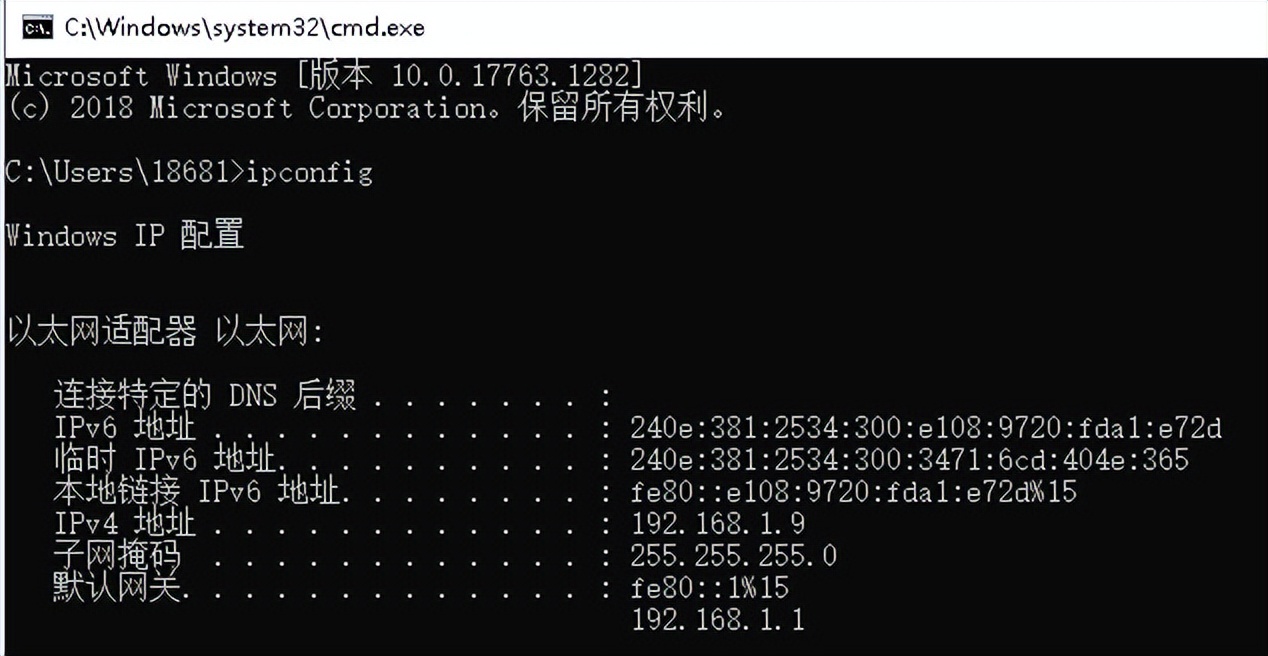Click the temporary IPv6 address ending in 365
Screen dimensions: 1268x656
coord(909,460)
